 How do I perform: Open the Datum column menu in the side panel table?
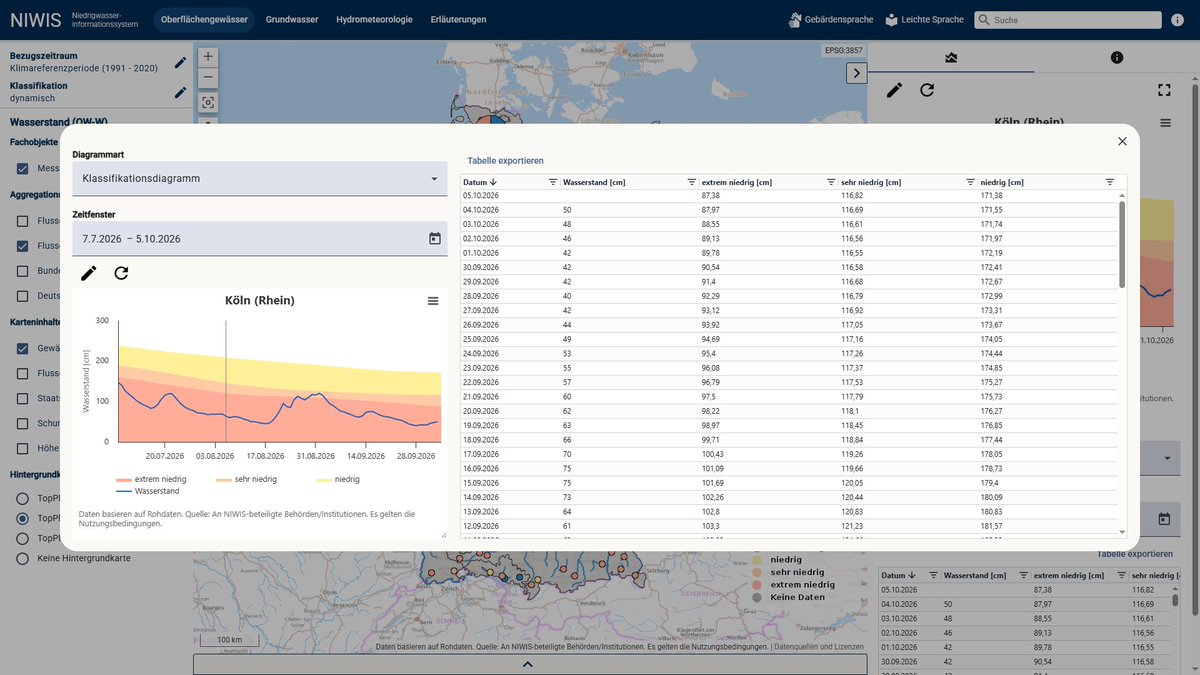(x=933, y=575)
